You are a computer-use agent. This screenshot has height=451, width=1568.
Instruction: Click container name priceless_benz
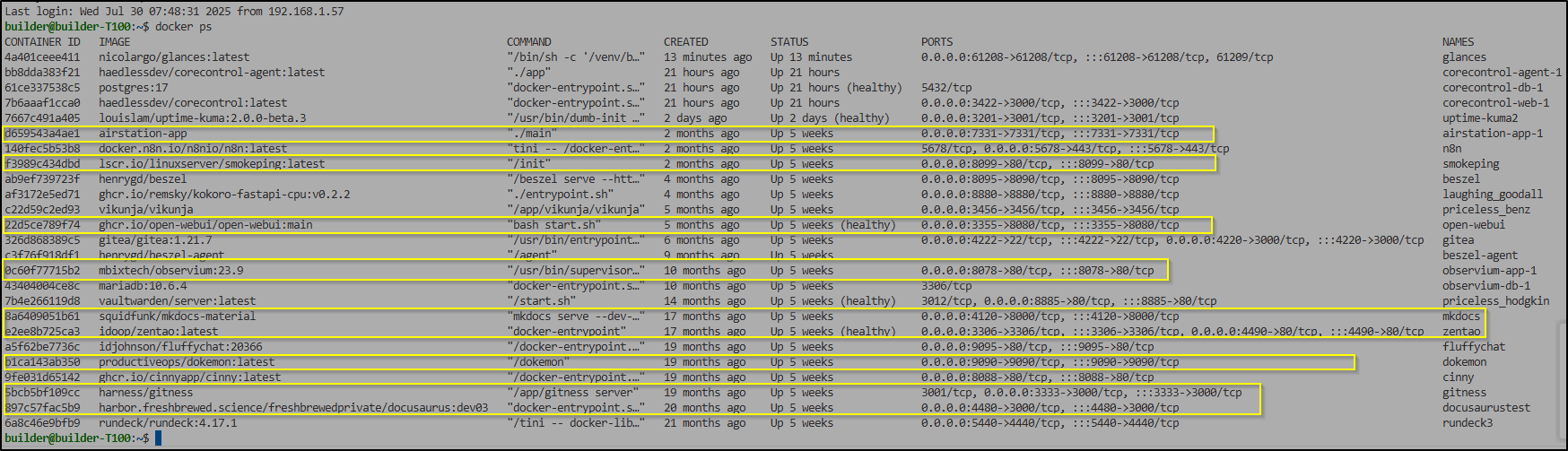click(x=1486, y=210)
